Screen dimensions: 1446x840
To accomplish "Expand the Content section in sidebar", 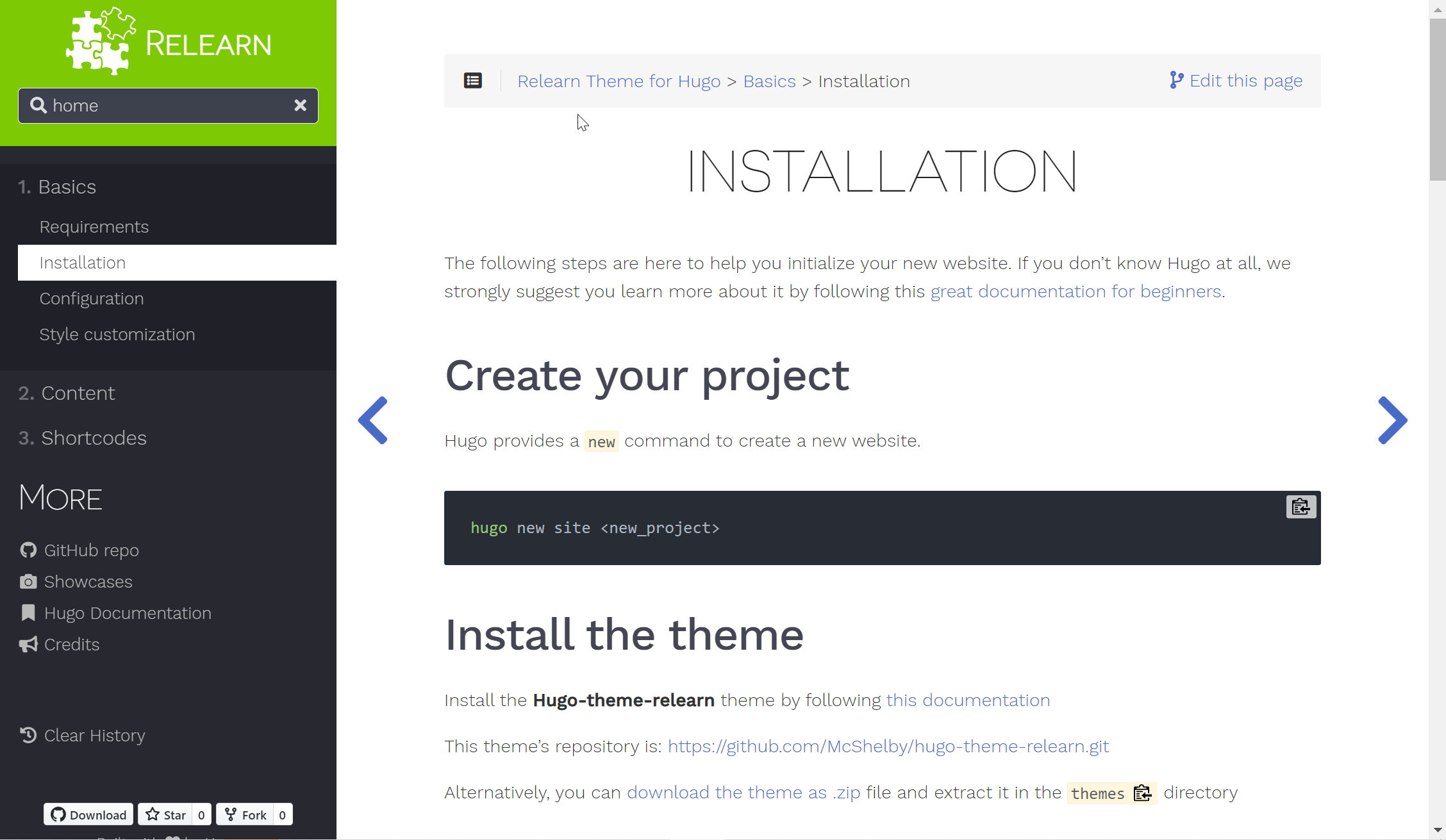I will [78, 393].
